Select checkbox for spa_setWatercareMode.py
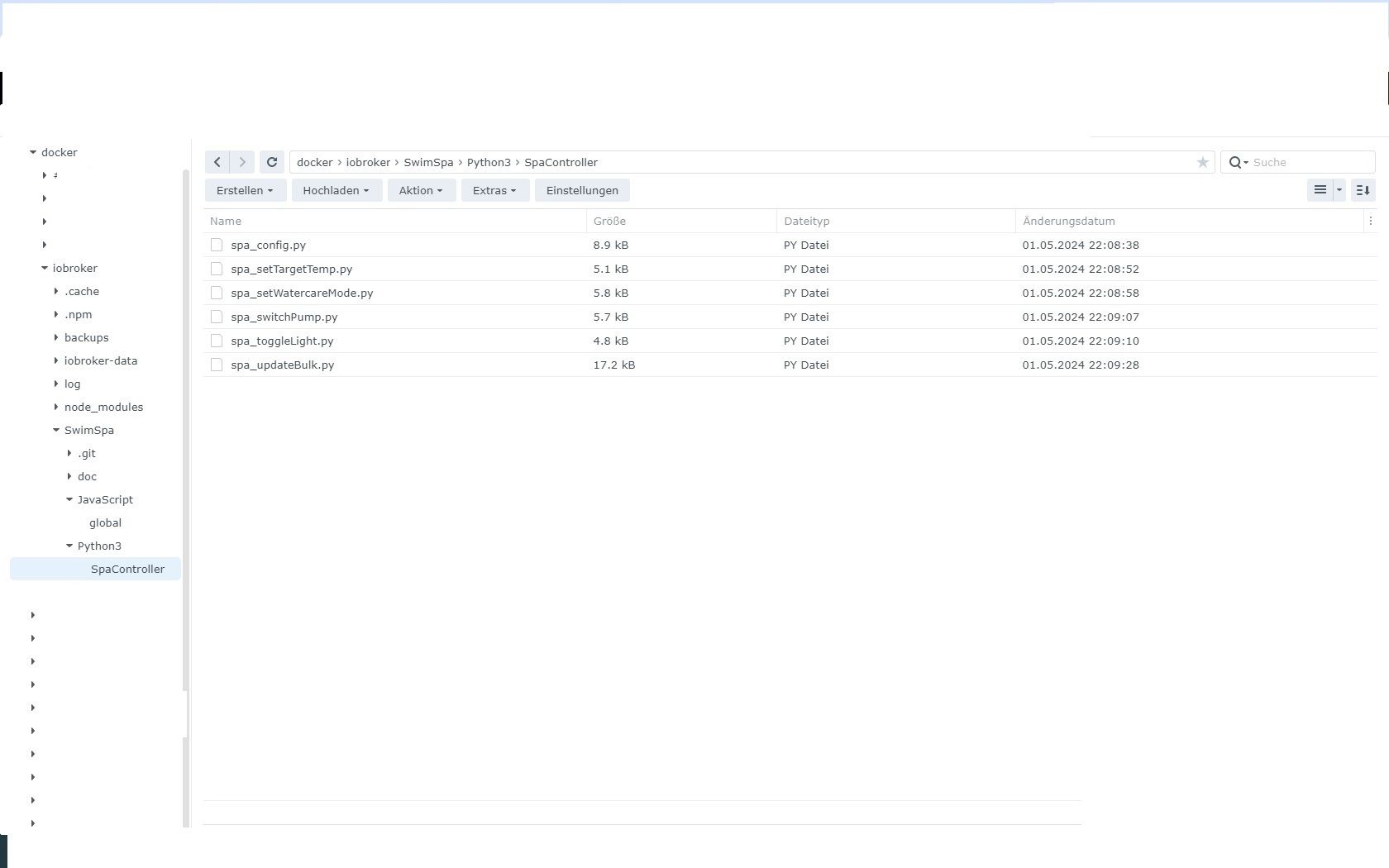 217,293
